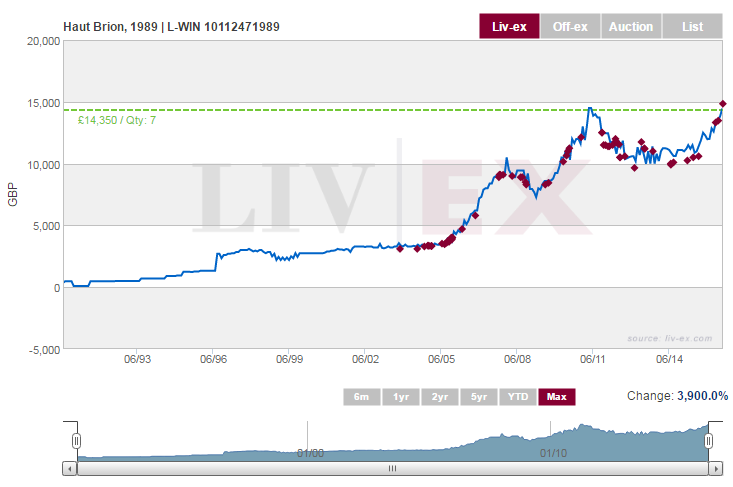Click the navigator scrollbar thumb grip

coord(393,468)
